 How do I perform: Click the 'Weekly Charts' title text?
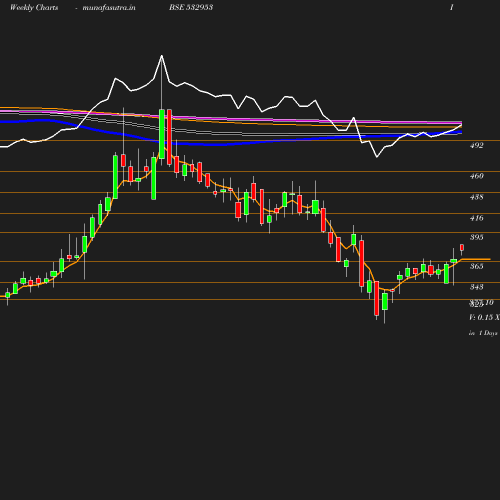pyautogui.click(x=34, y=8)
